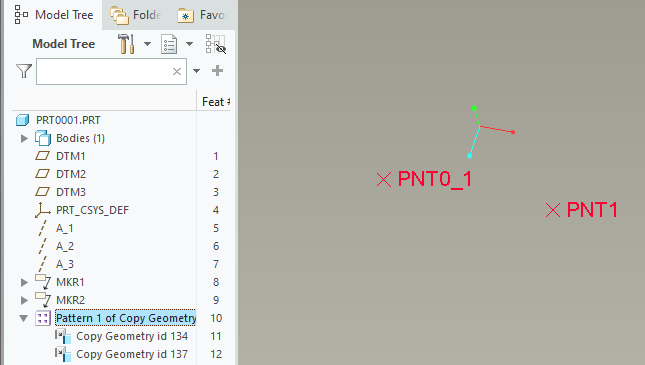The width and height of the screenshot is (645, 365).
Task: Click the Model Tree settings hammer icon
Action: (x=126, y=44)
